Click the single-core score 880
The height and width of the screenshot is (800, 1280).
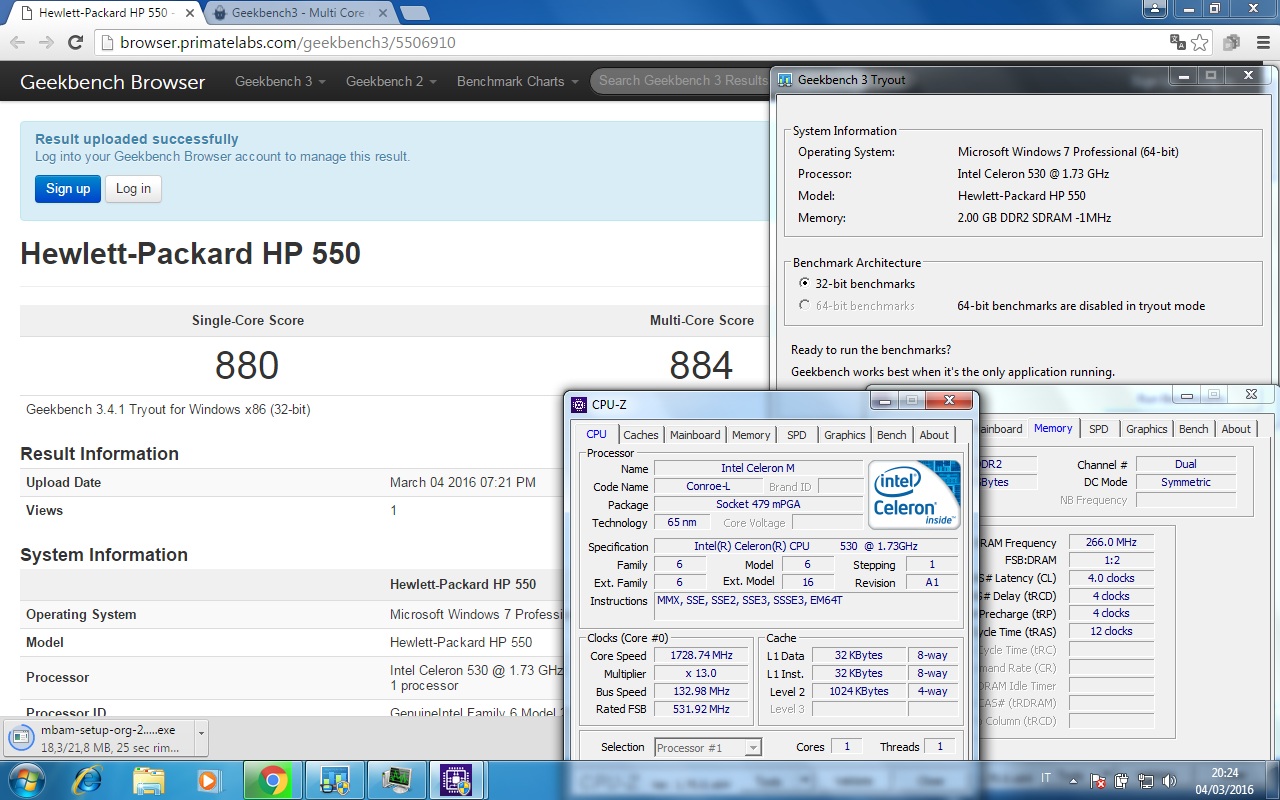click(247, 366)
